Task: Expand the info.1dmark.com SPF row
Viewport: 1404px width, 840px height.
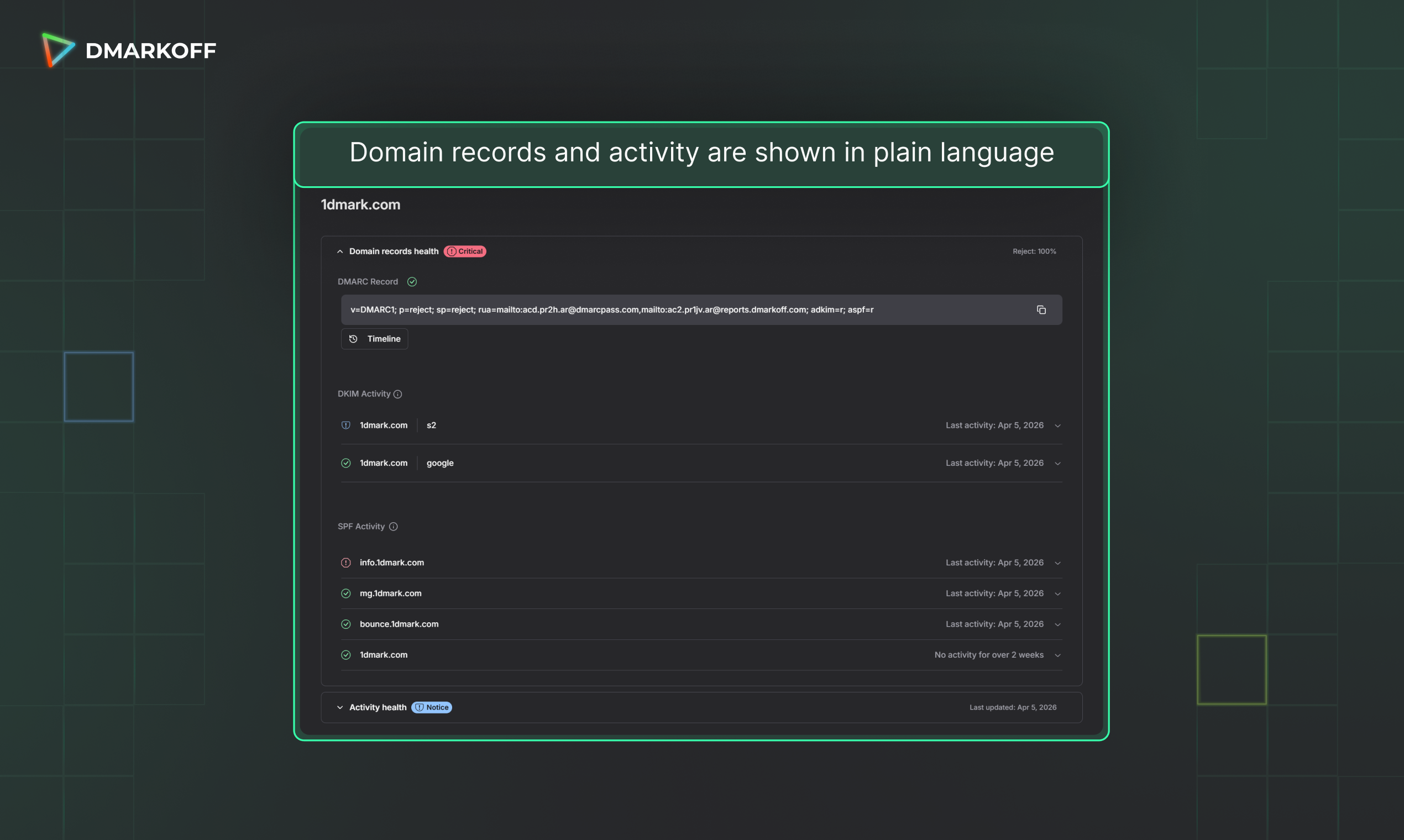Action: tap(1057, 563)
